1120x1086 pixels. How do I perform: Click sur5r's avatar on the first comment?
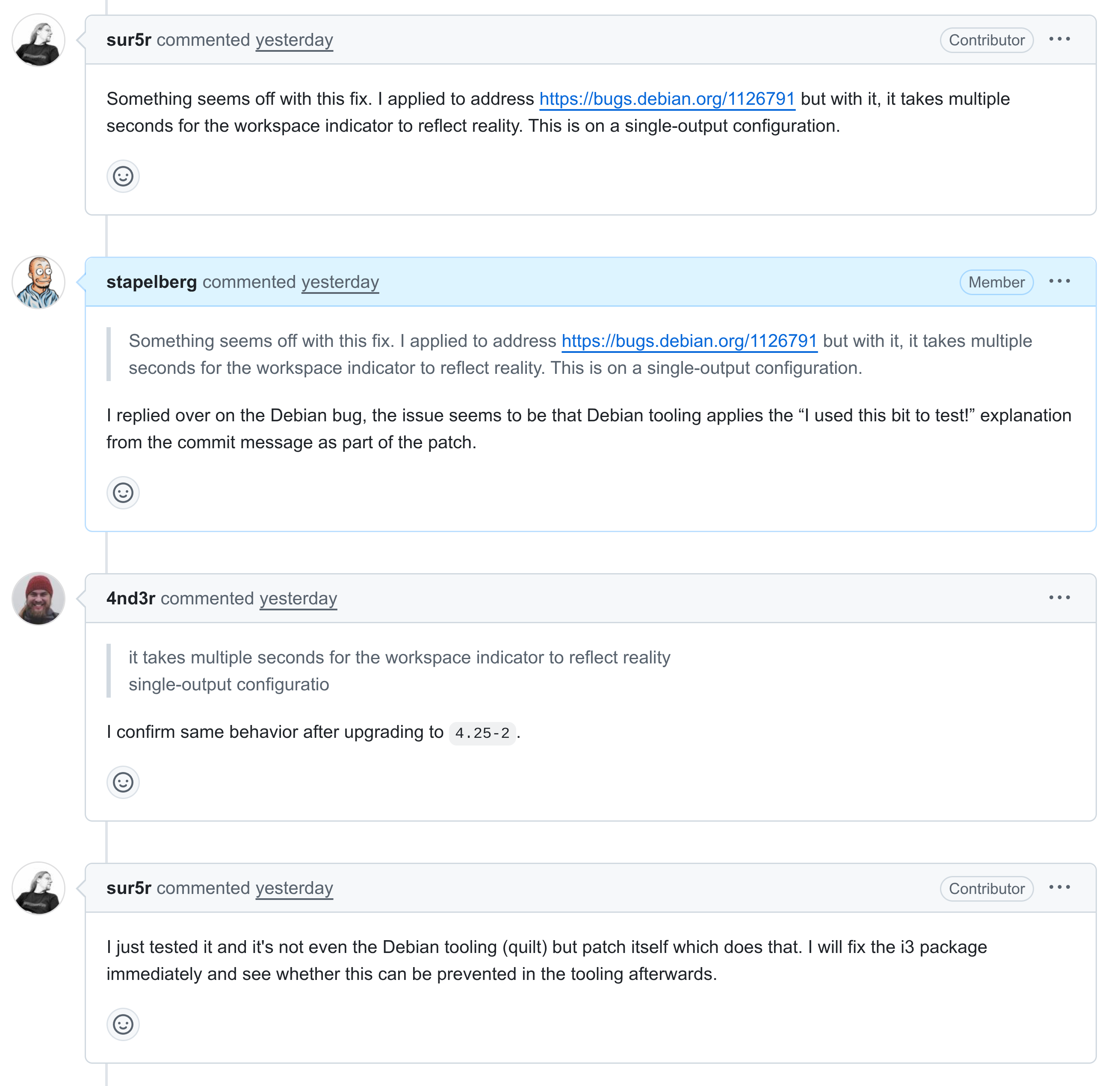click(x=38, y=41)
